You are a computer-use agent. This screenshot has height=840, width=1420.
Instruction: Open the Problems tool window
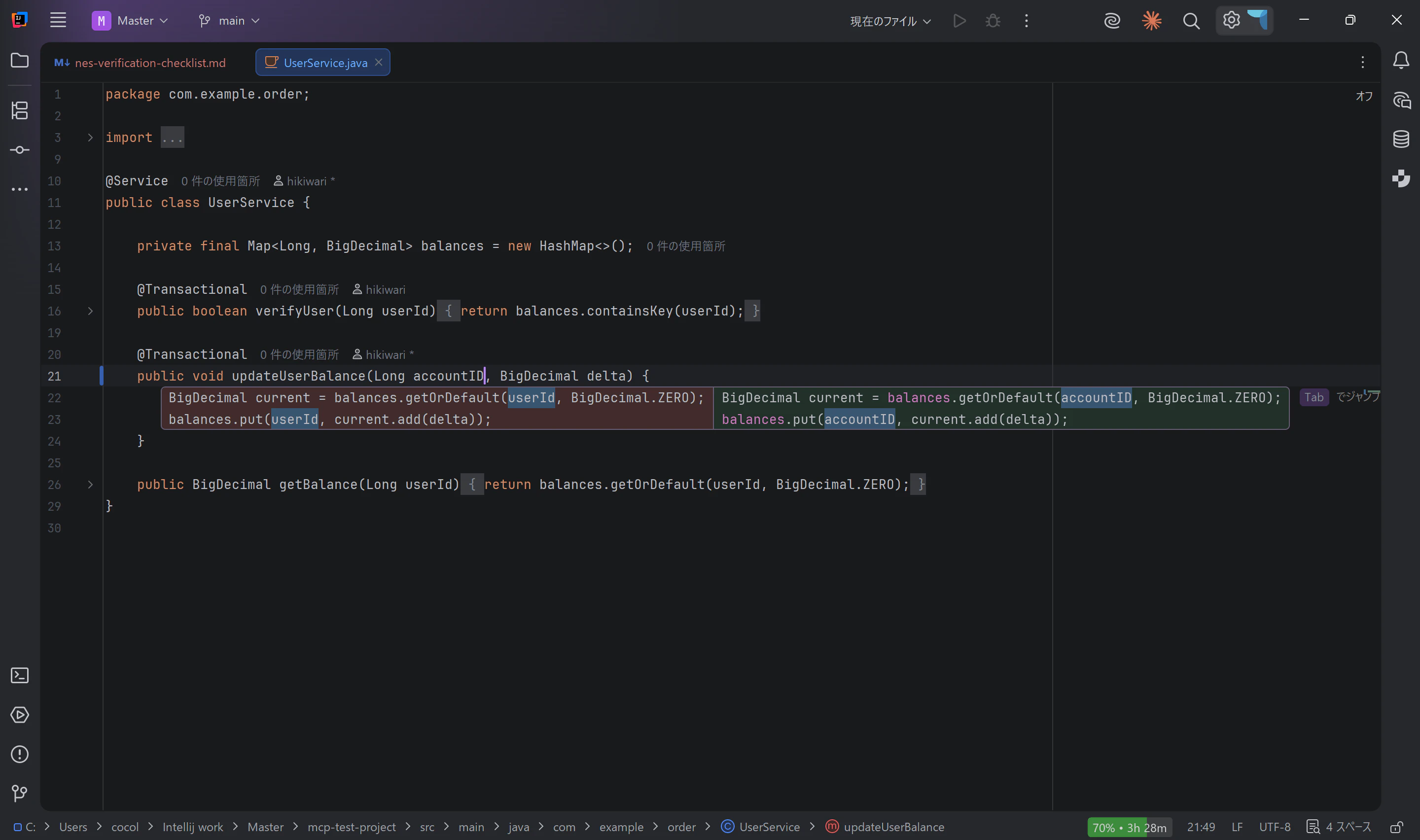click(x=20, y=754)
